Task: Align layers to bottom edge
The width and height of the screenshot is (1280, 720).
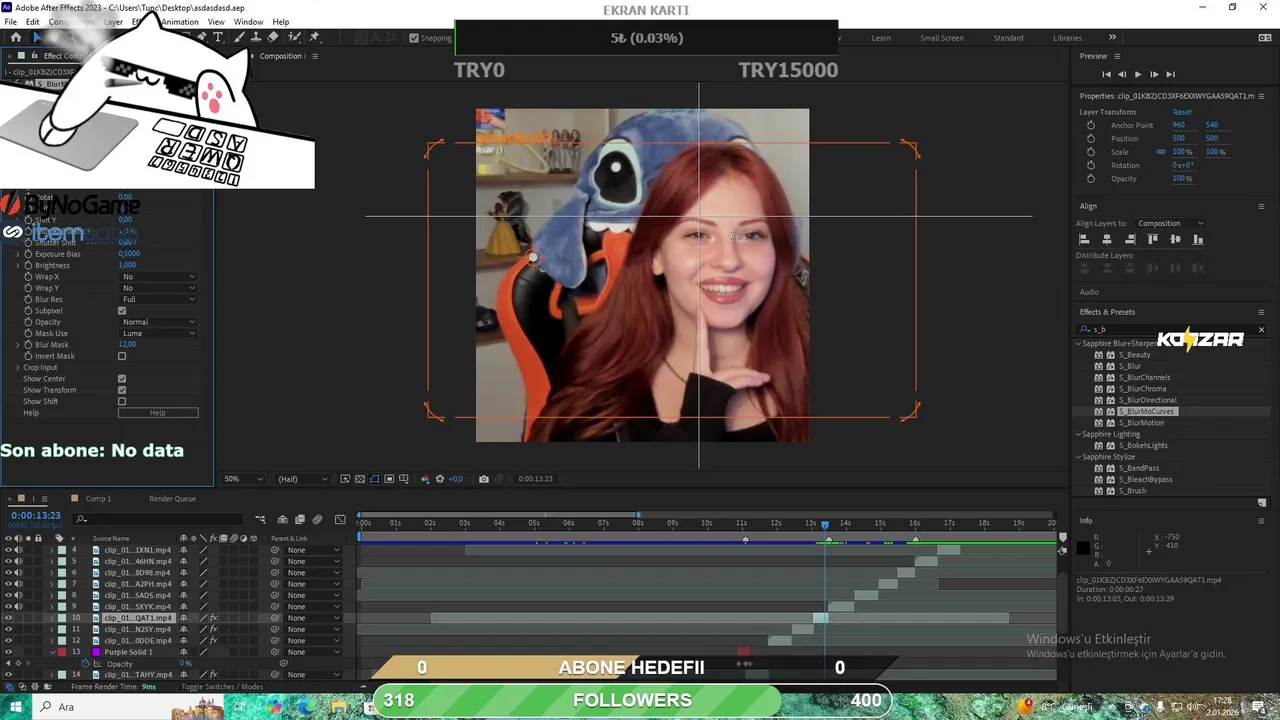Action: (1198, 239)
